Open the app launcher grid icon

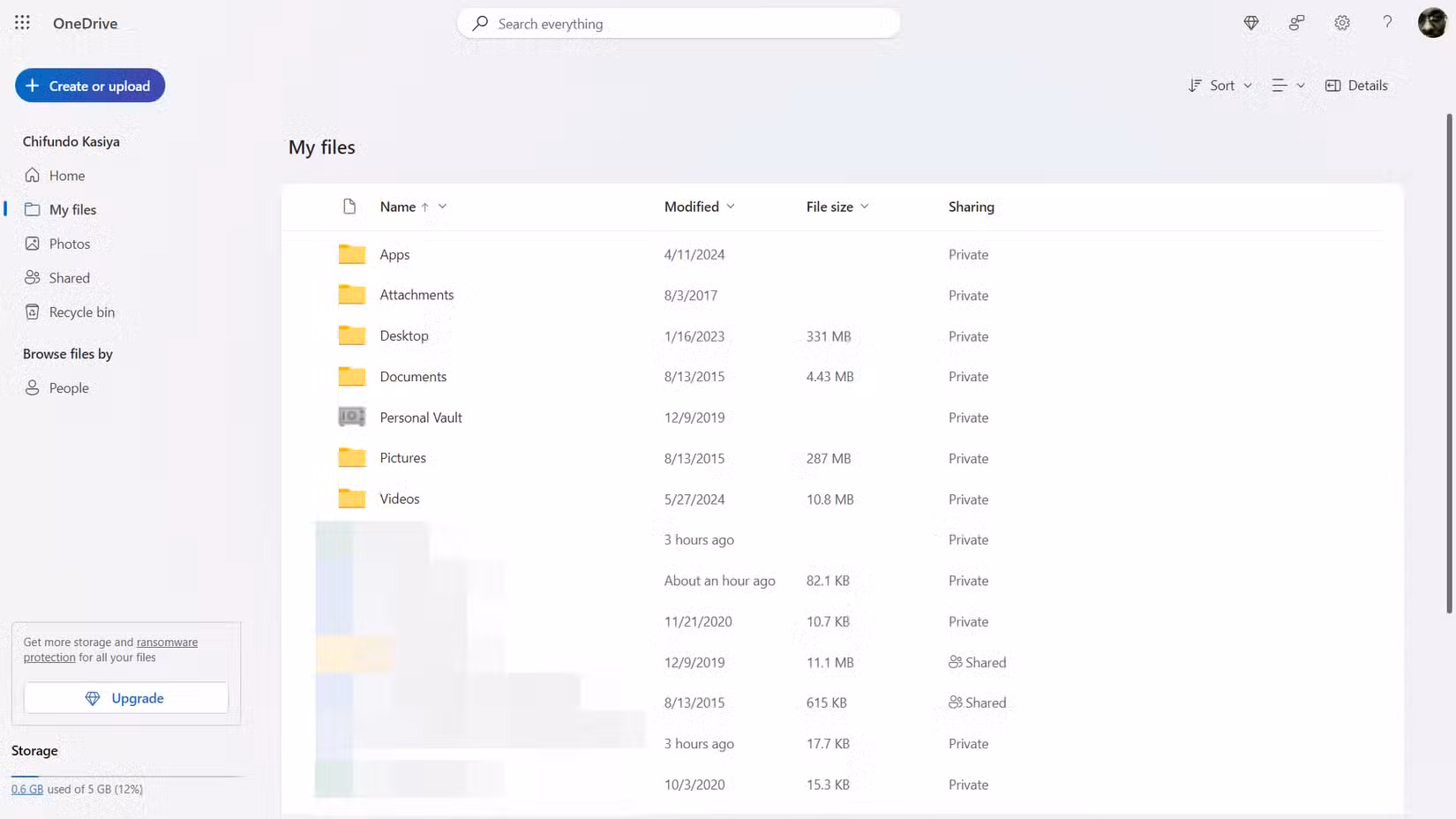pos(22,23)
